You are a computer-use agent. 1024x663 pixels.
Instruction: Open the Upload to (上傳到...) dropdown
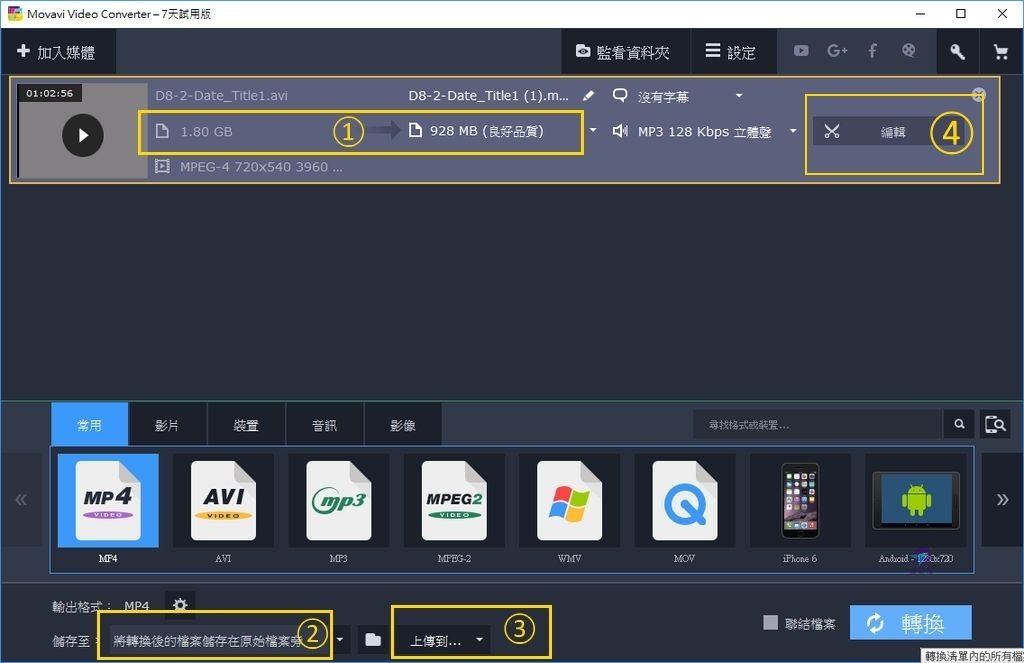[445, 640]
